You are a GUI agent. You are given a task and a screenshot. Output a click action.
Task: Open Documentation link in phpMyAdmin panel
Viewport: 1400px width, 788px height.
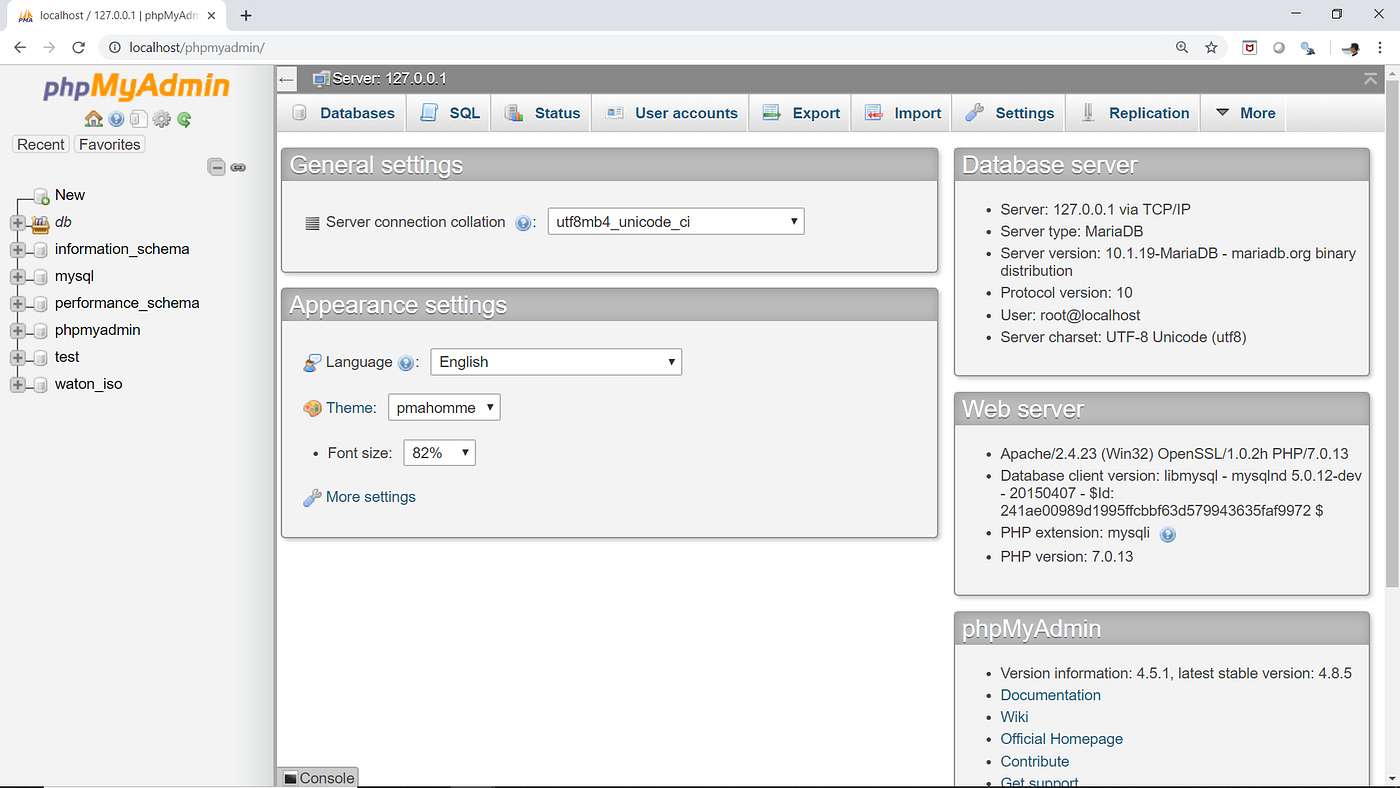[1050, 695]
